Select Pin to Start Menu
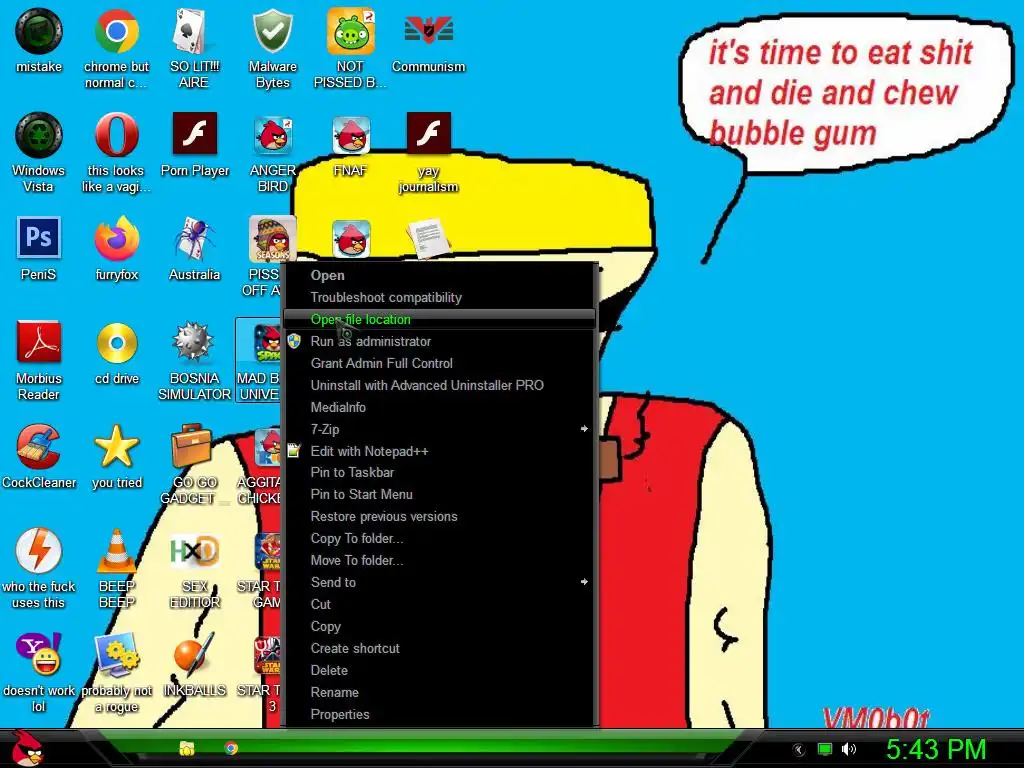Viewport: 1024px width, 768px height. (440, 494)
